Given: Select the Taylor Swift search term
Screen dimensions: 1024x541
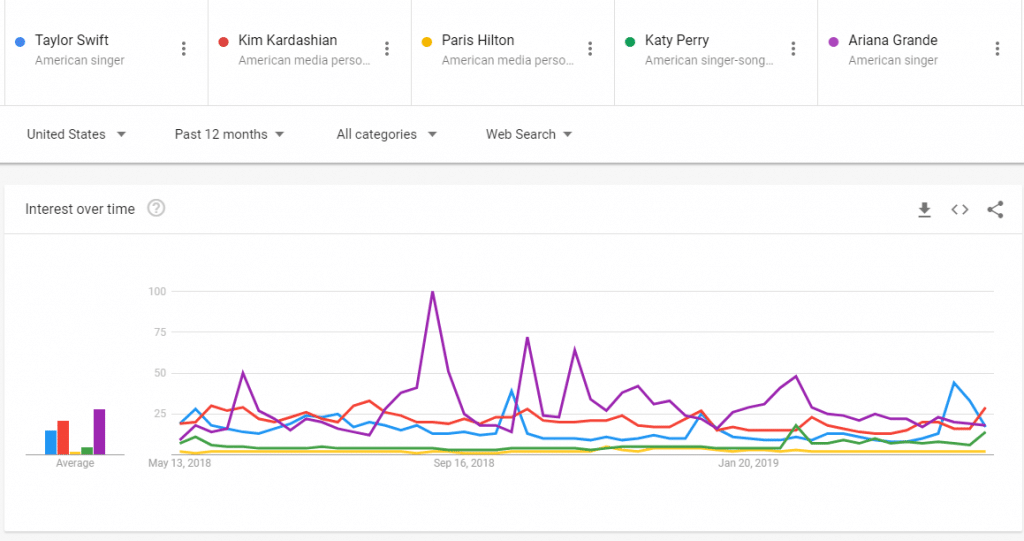Looking at the screenshot, I should tap(72, 41).
